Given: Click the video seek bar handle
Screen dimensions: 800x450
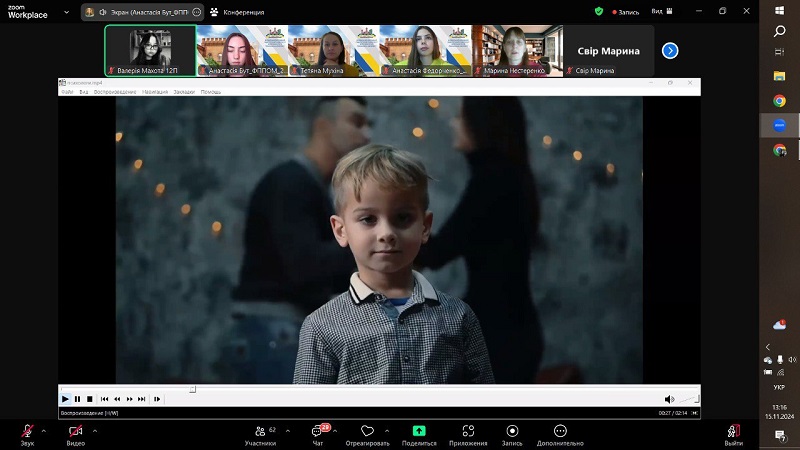Looking at the screenshot, I should pyautogui.click(x=192, y=389).
